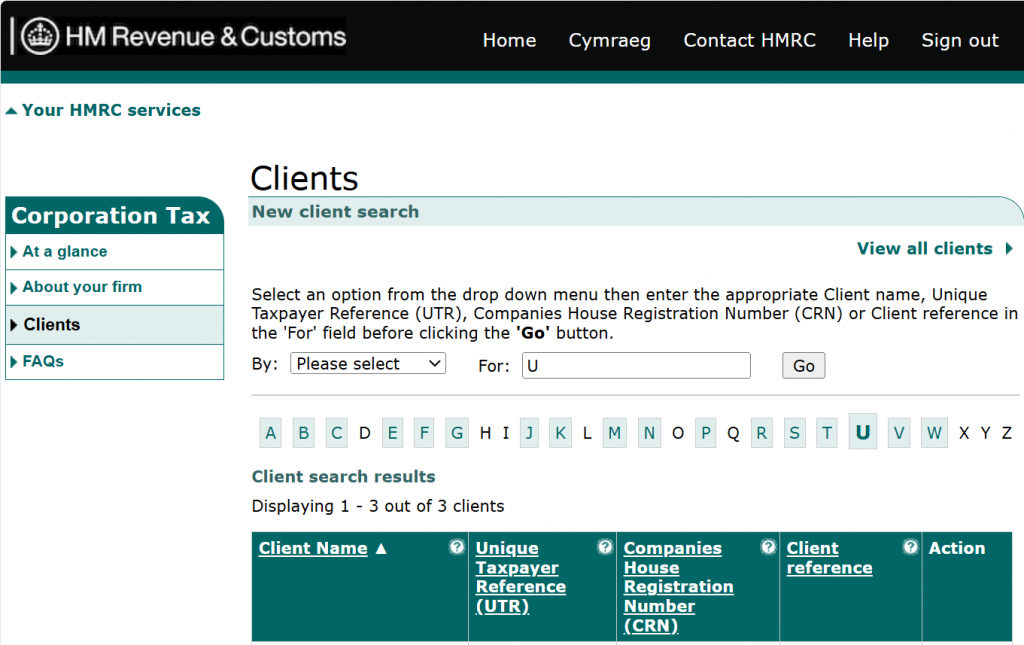Open About your firm in sidebar
Viewport: 1024px width, 645px height.
82,287
